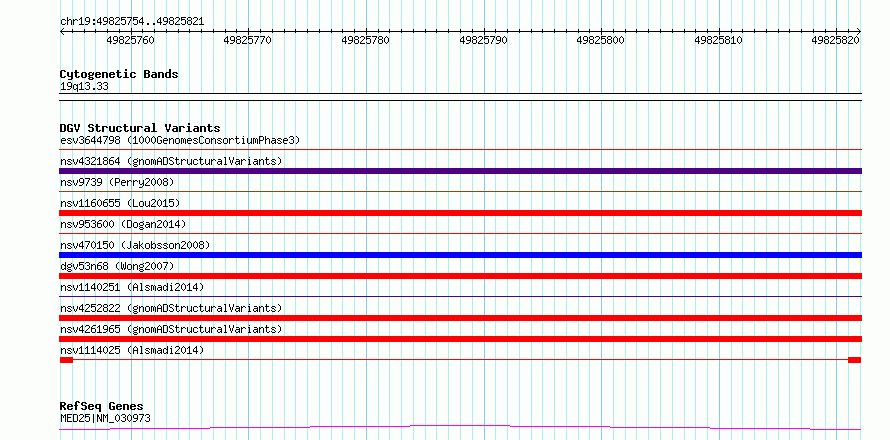Click right end block of nsv1114025
890x440 pixels.
click(854, 360)
